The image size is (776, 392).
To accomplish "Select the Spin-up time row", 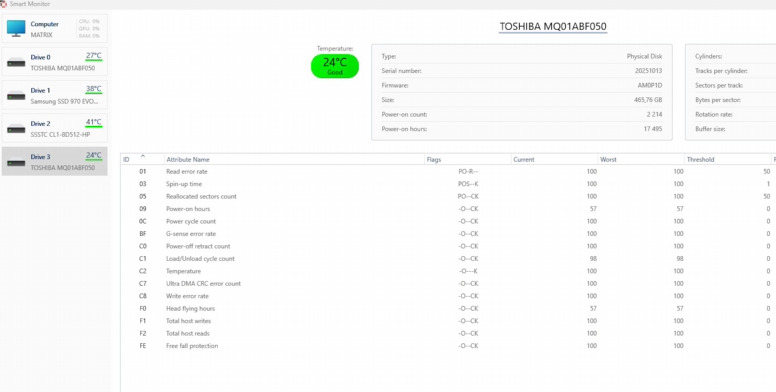I will [448, 184].
